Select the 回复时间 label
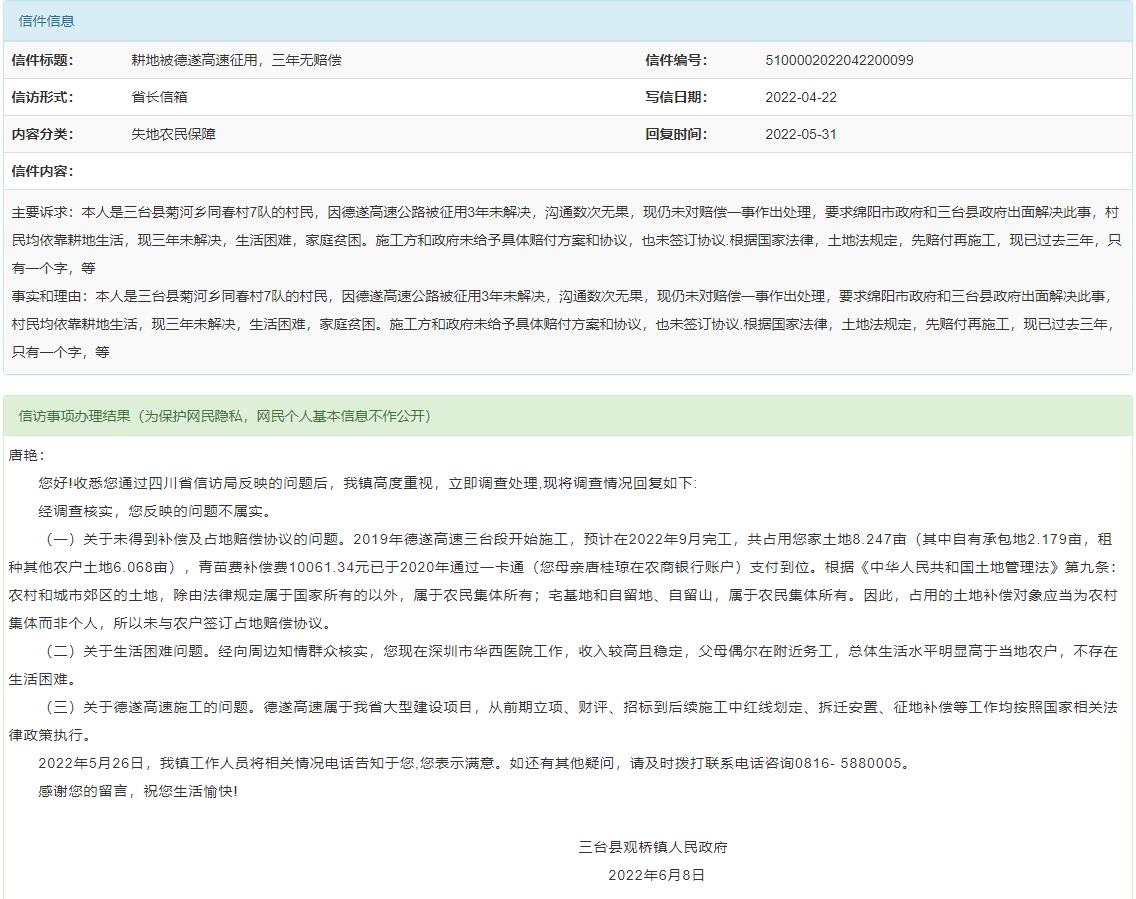 tap(676, 134)
